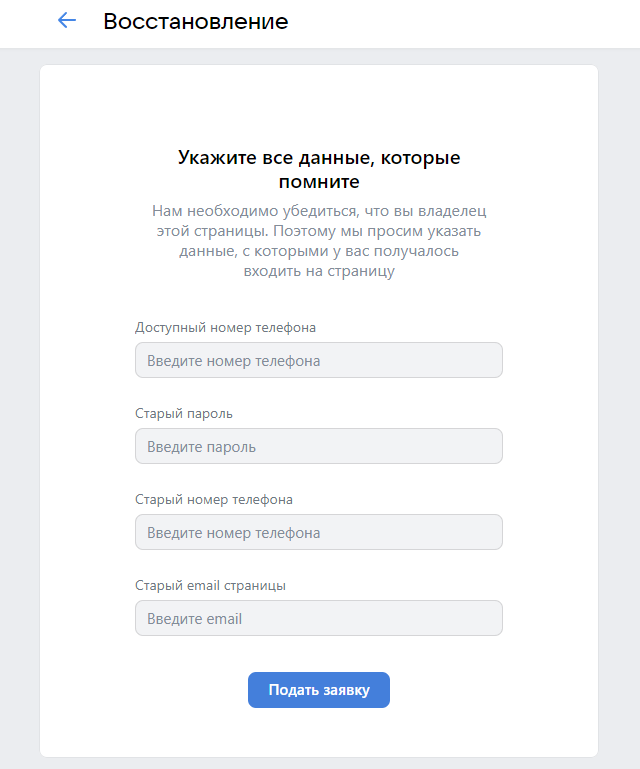Click the heading Укажите все данные, которые помните

coord(318,170)
